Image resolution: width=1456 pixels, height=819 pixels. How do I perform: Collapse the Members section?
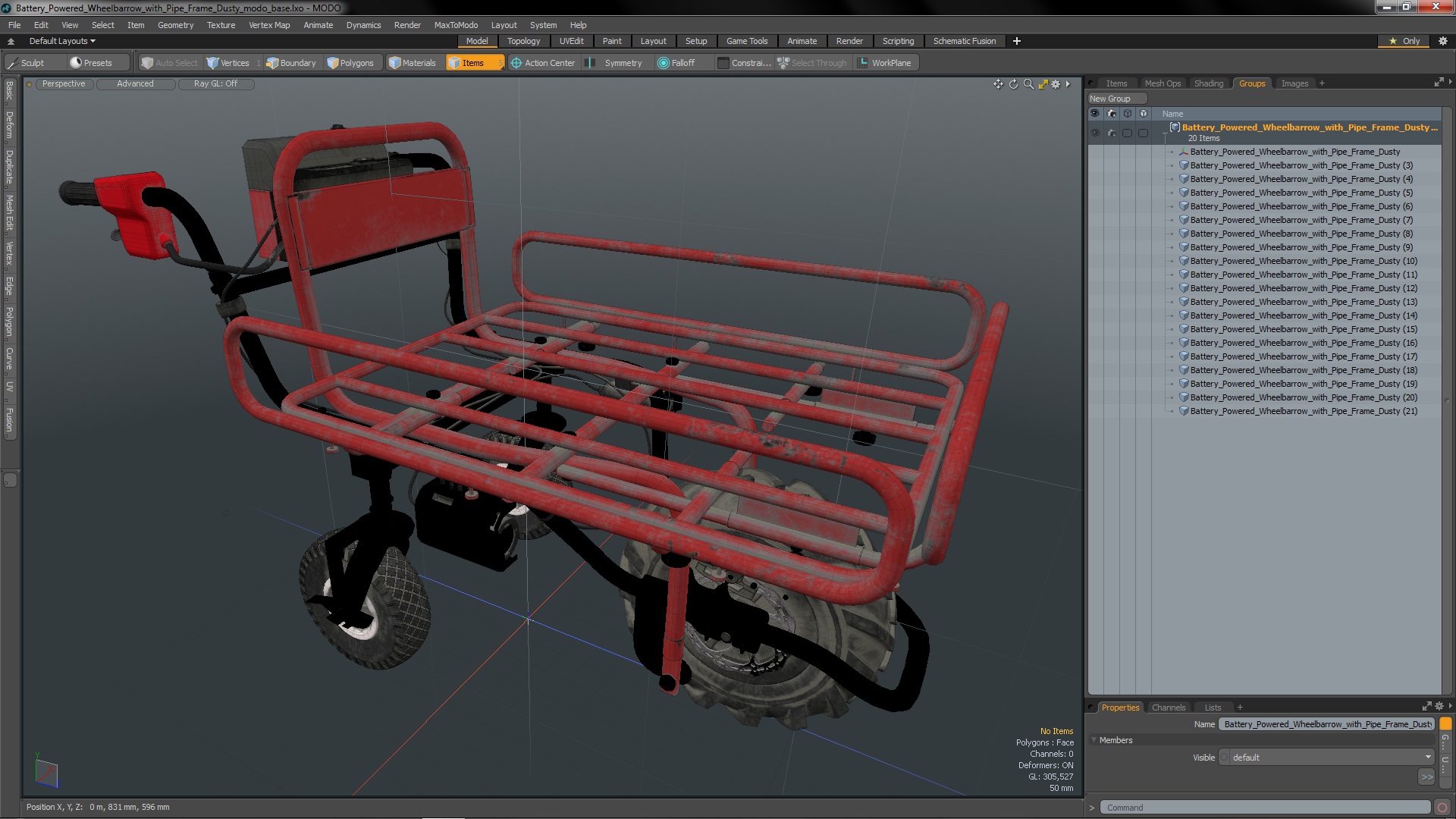pos(1094,740)
